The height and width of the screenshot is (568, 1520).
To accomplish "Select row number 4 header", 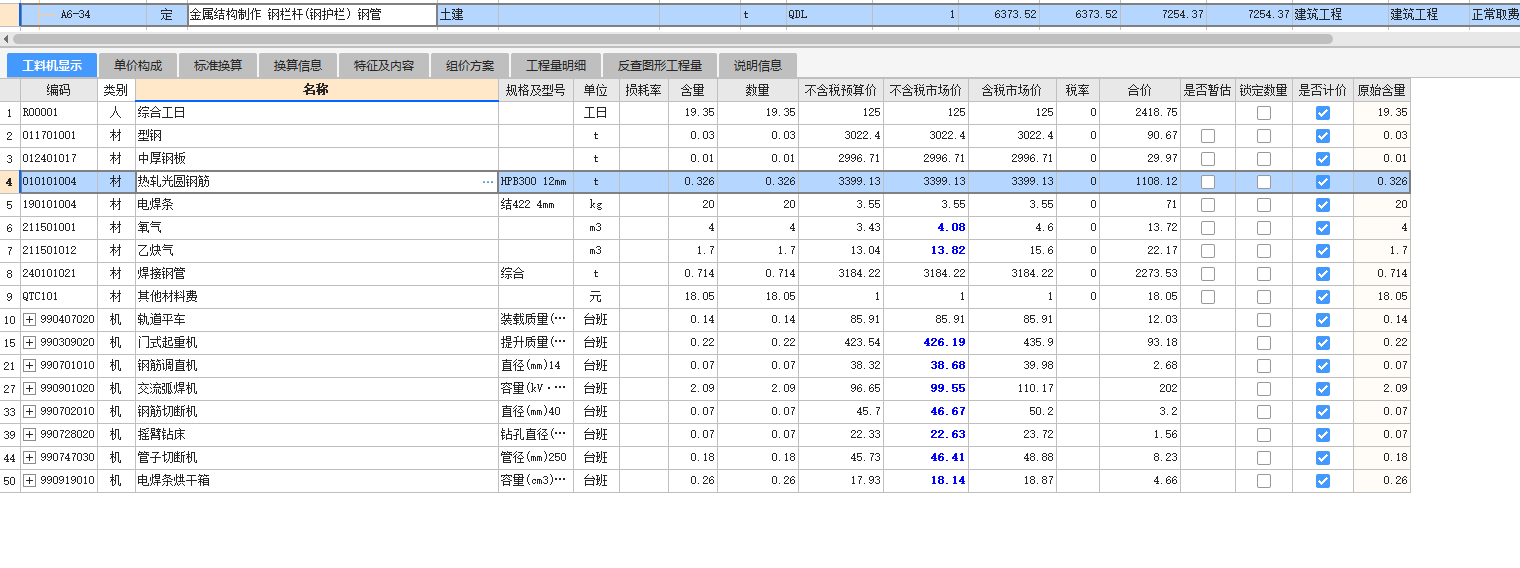I will (10, 182).
